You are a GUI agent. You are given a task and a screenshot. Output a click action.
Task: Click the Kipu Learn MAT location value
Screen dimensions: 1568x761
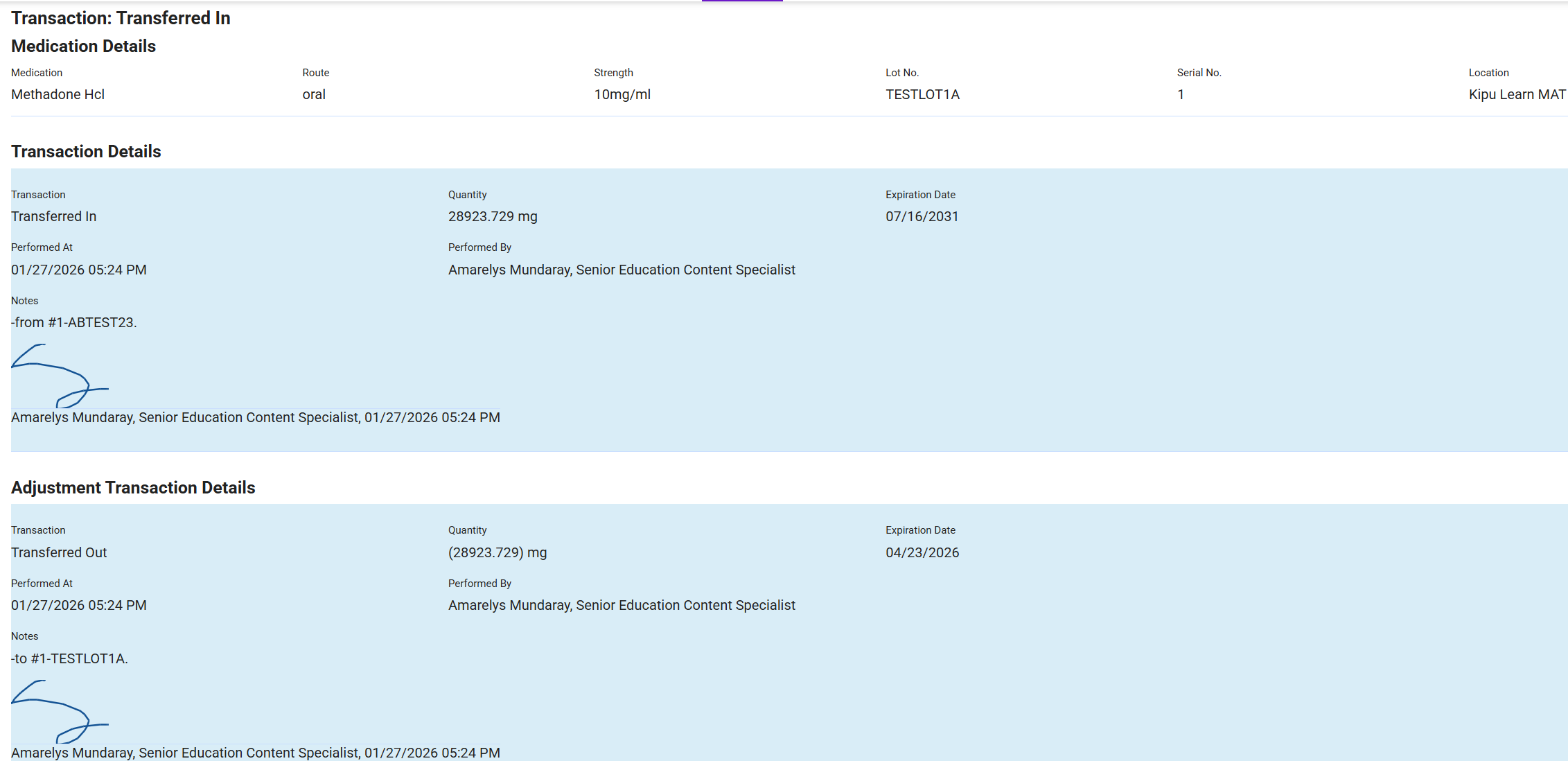point(1516,94)
